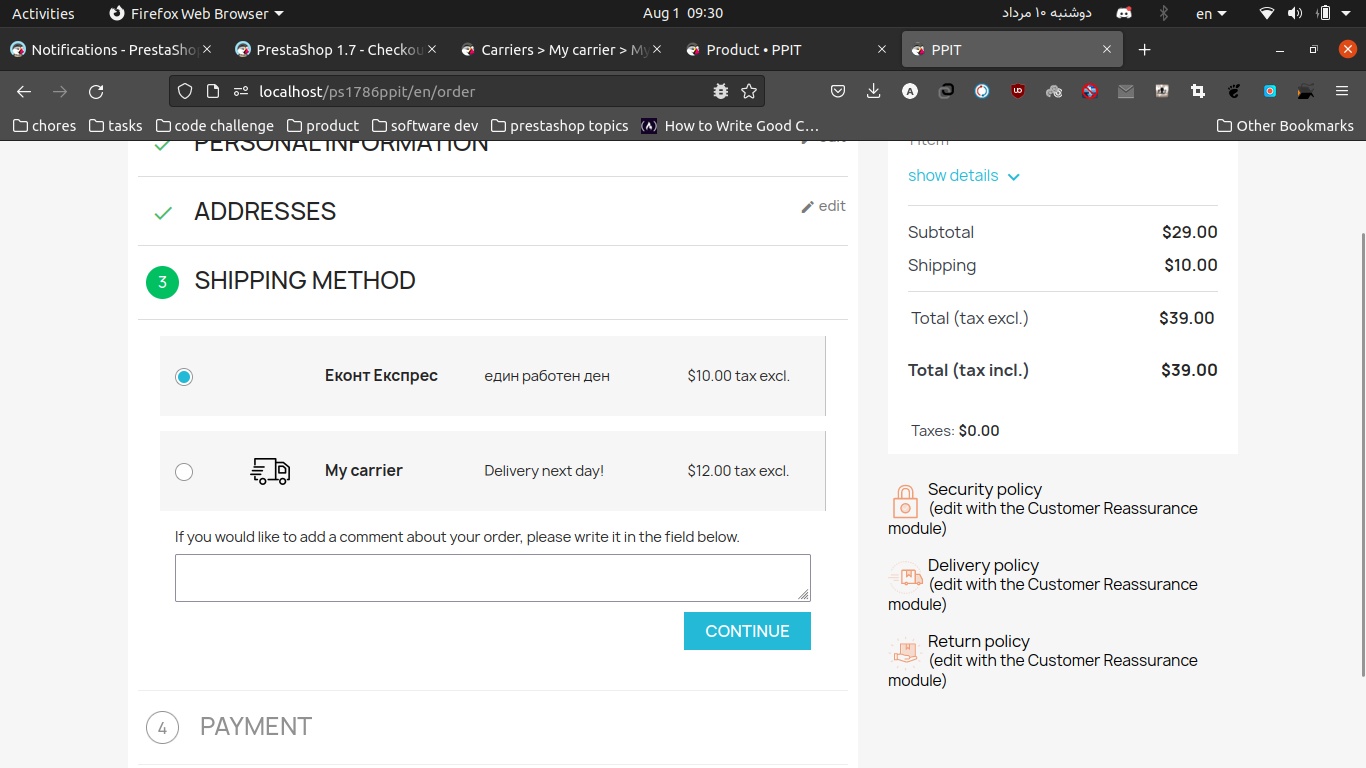Open clock showing Aug 1 09:30
This screenshot has width=1366, height=768.
pos(683,13)
